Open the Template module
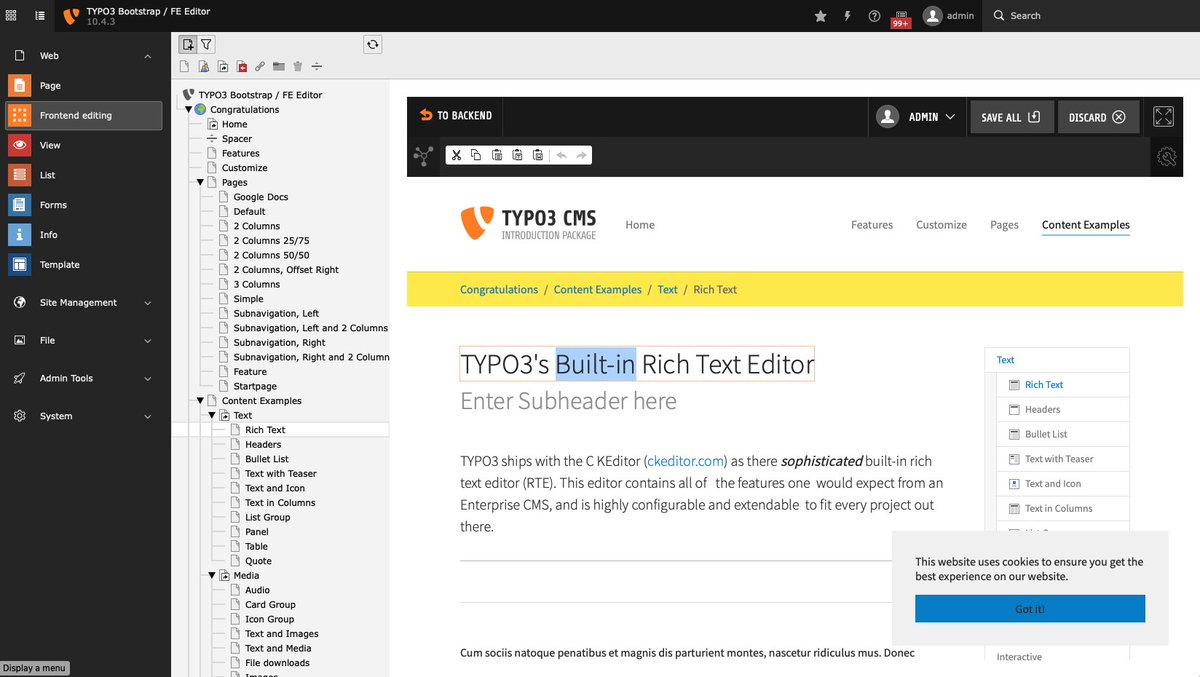This screenshot has width=1200, height=677. 82,265
